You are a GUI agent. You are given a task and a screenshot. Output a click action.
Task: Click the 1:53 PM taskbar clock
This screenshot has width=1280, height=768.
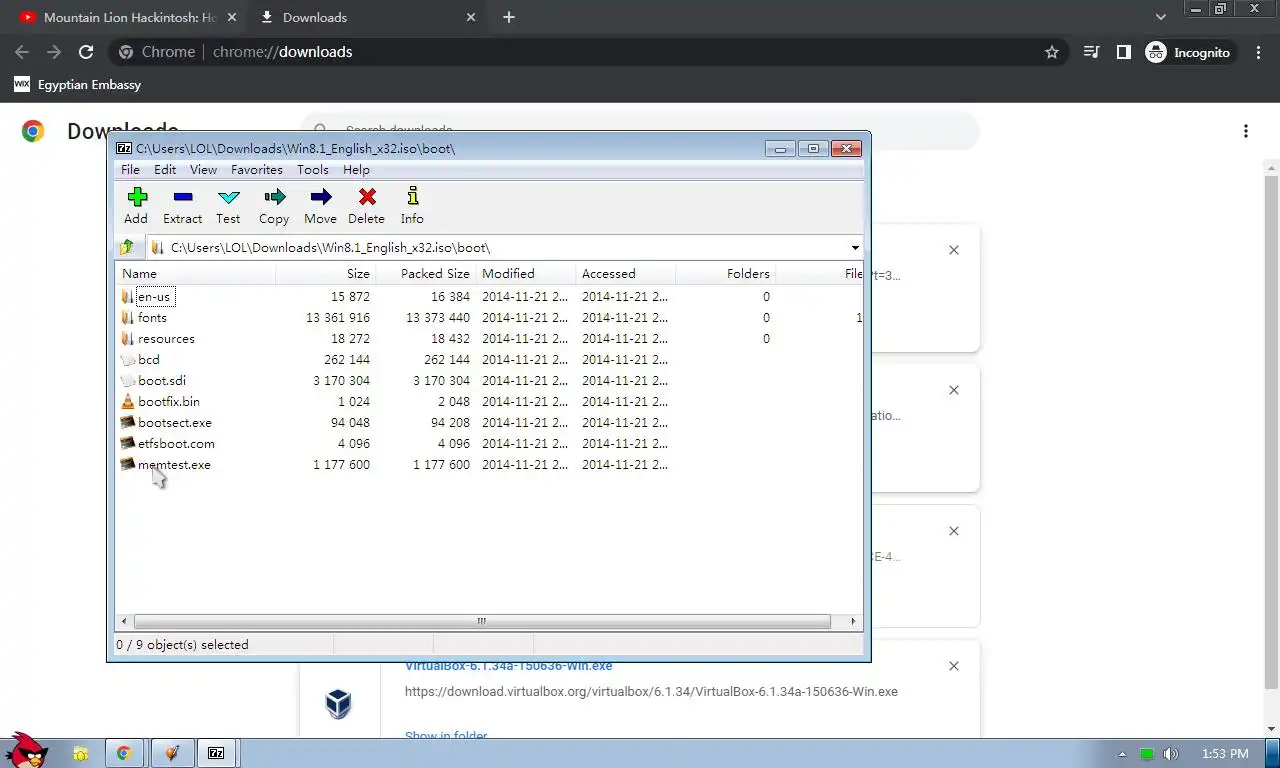[x=1225, y=754]
